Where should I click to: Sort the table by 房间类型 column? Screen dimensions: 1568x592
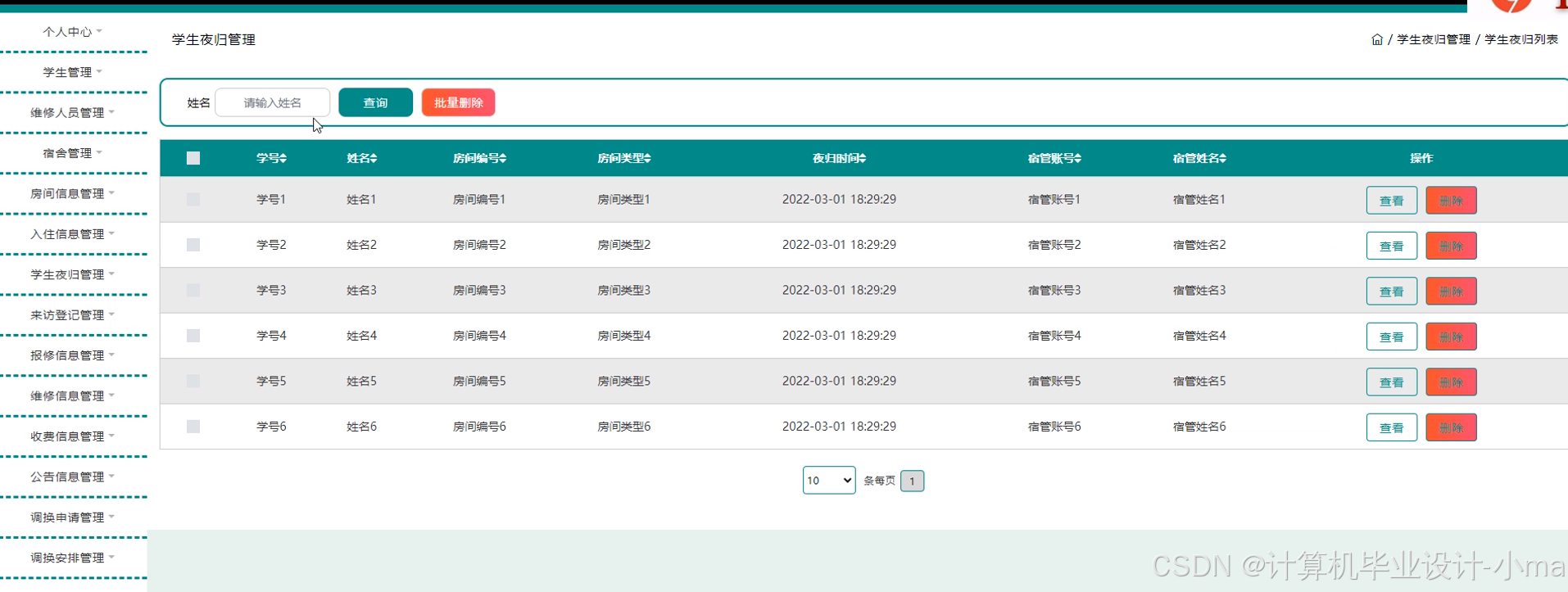pos(623,158)
